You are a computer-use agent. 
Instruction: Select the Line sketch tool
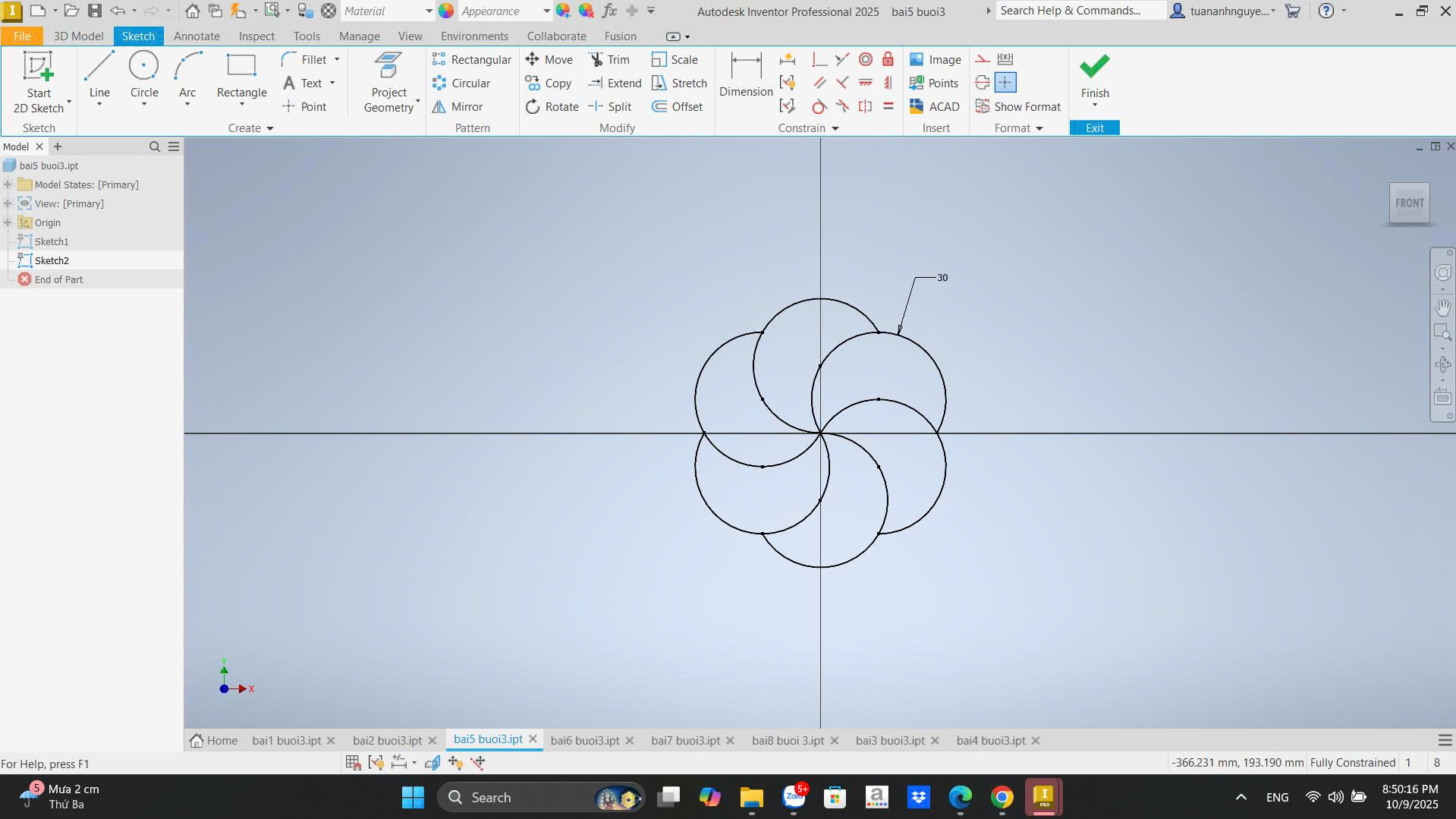click(99, 76)
